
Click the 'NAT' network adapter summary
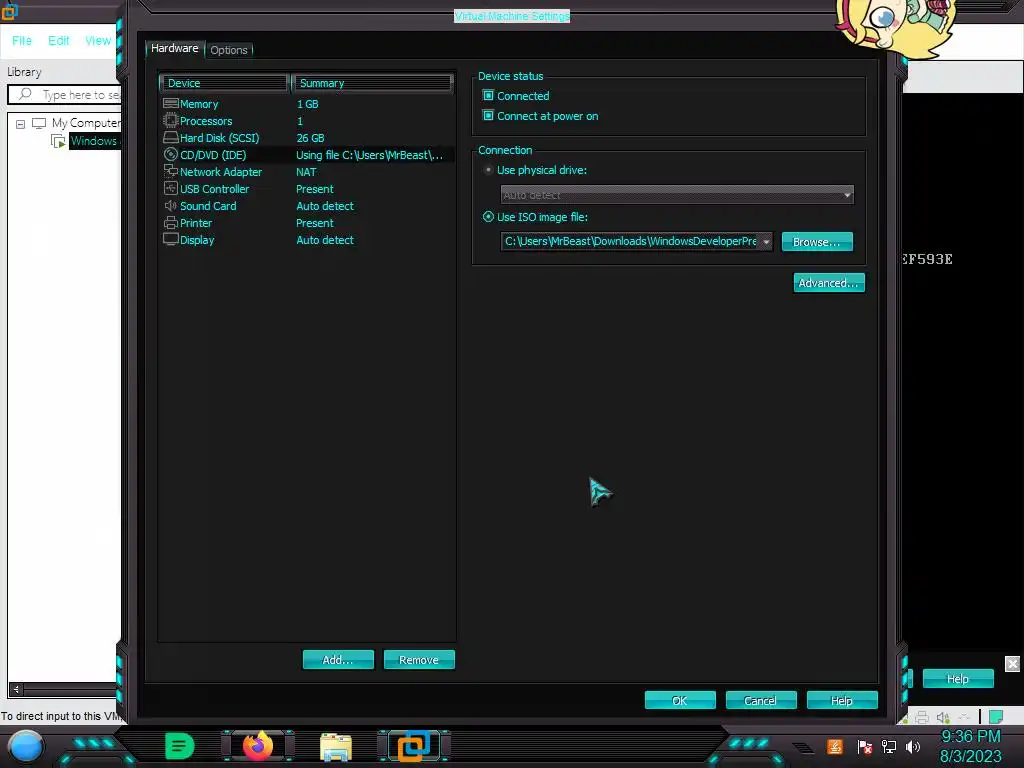coord(306,172)
